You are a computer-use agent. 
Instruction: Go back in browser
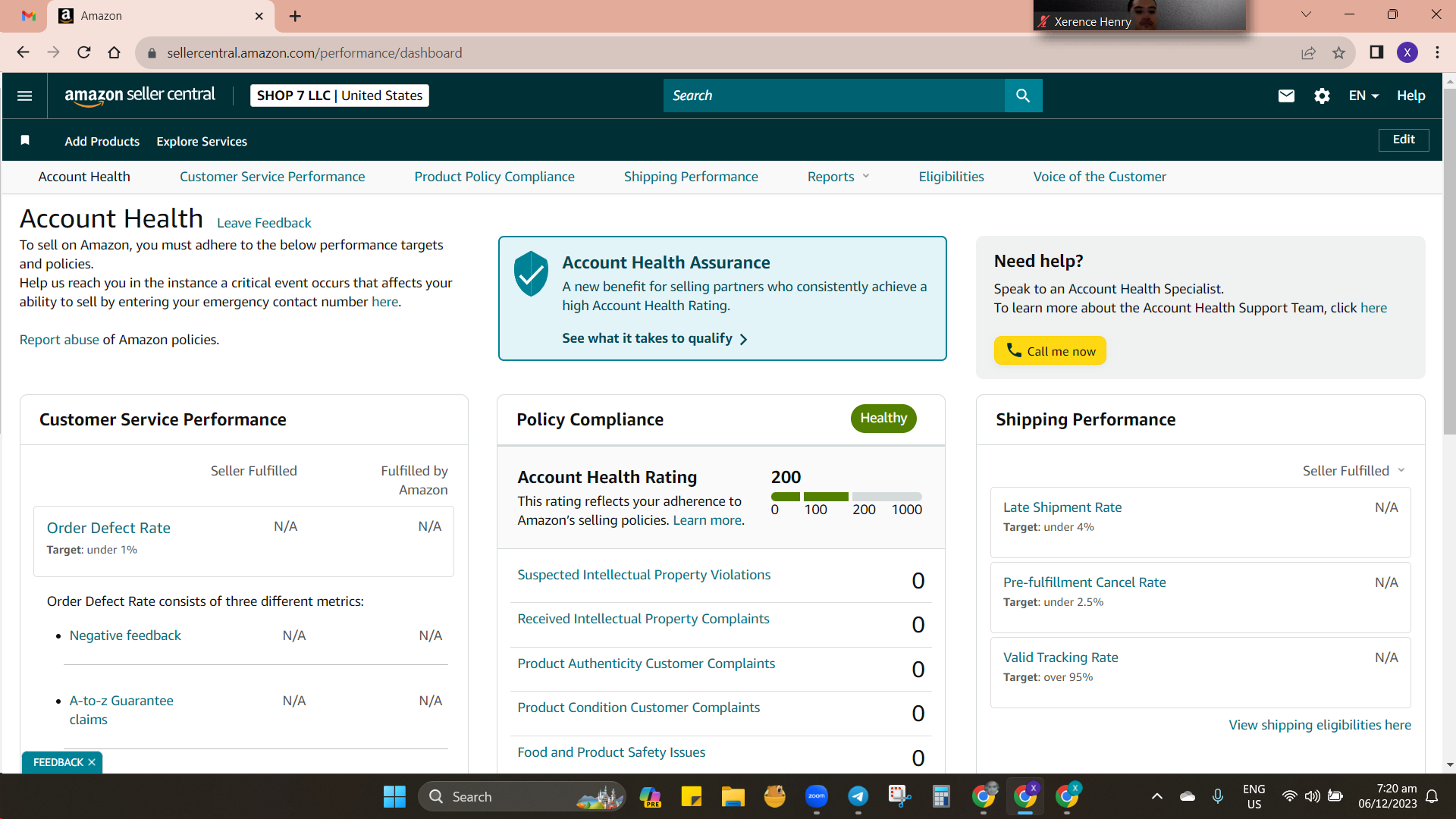[x=23, y=52]
